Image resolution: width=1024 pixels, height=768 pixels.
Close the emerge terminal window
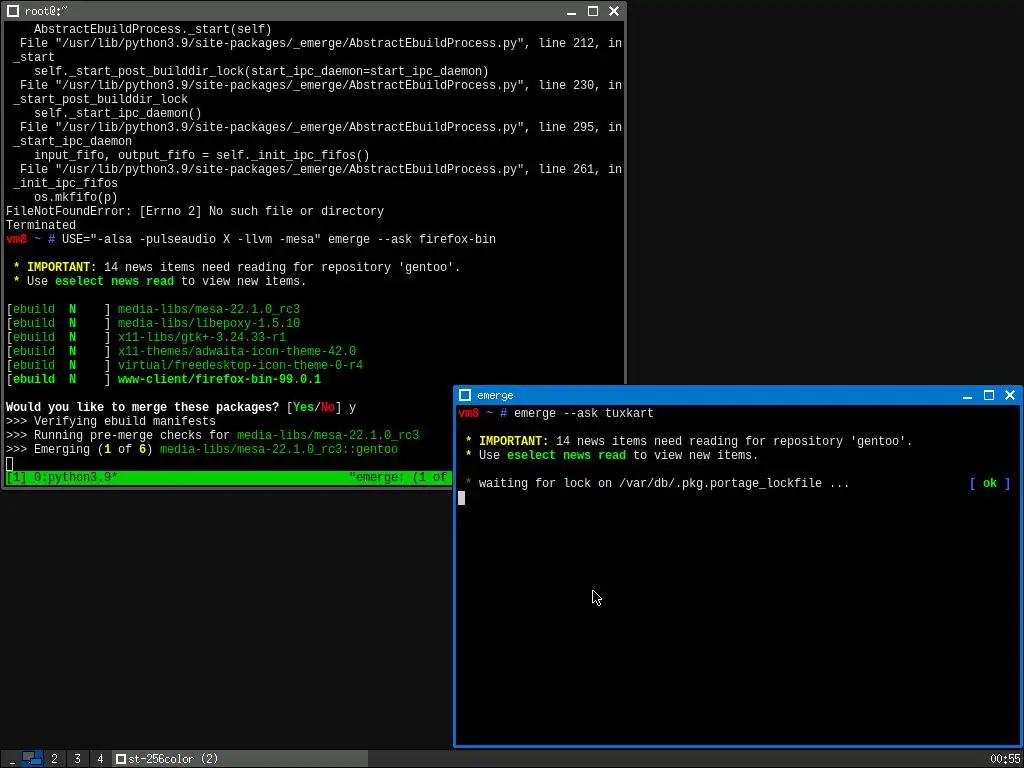click(1010, 395)
